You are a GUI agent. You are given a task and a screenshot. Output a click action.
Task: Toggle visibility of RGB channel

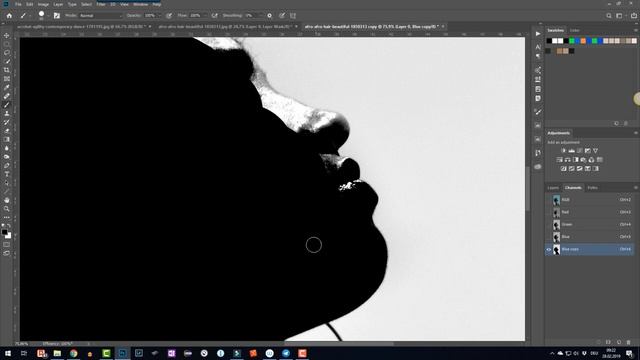549,200
